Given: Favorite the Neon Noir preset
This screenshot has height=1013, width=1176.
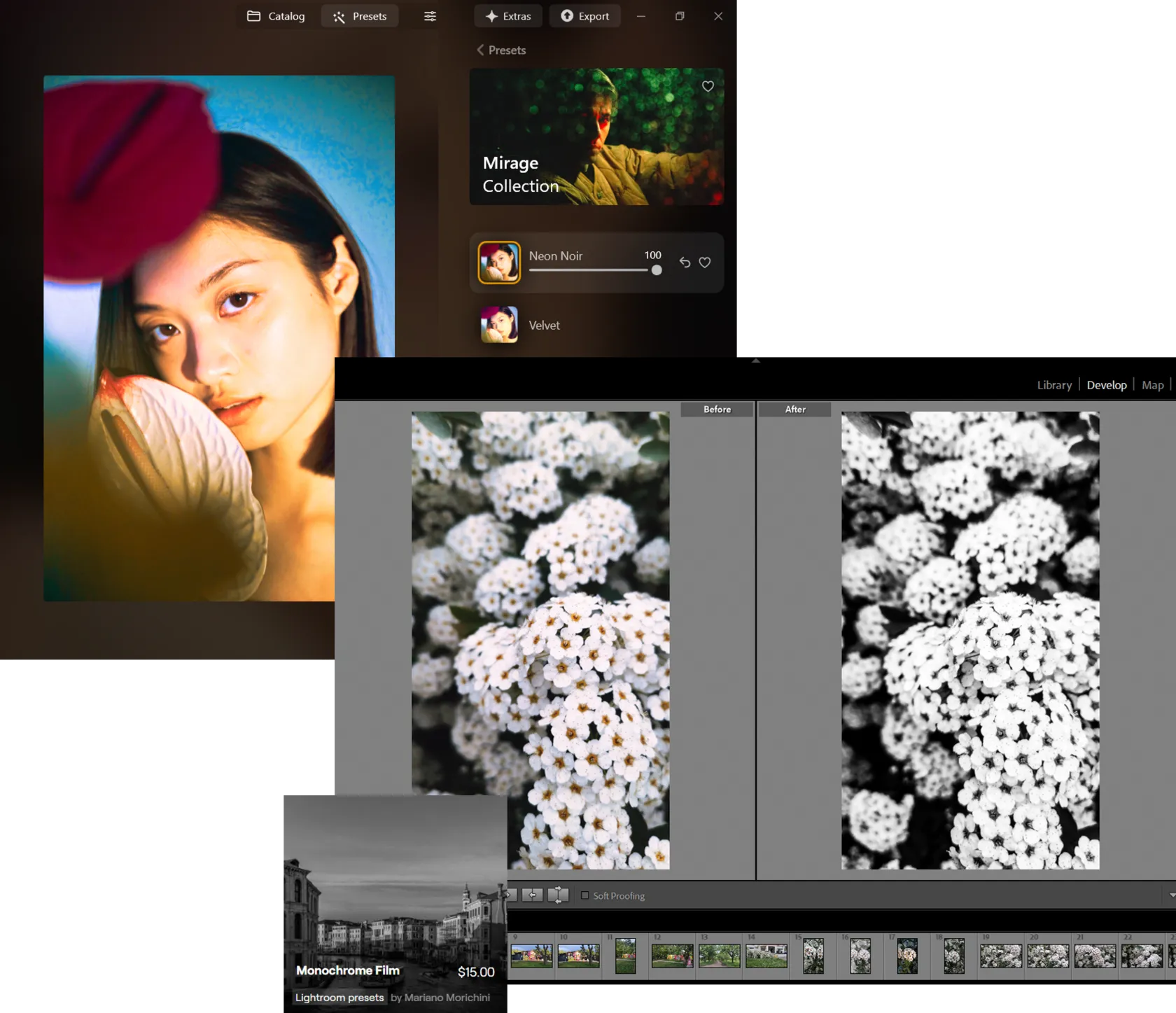Looking at the screenshot, I should tap(705, 263).
